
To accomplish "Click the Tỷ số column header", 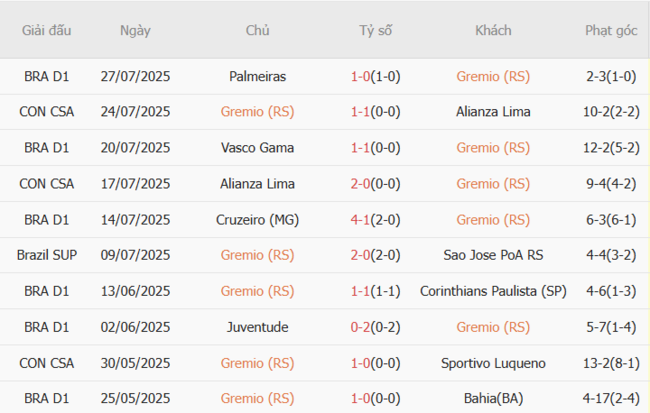I will pos(375,30).
